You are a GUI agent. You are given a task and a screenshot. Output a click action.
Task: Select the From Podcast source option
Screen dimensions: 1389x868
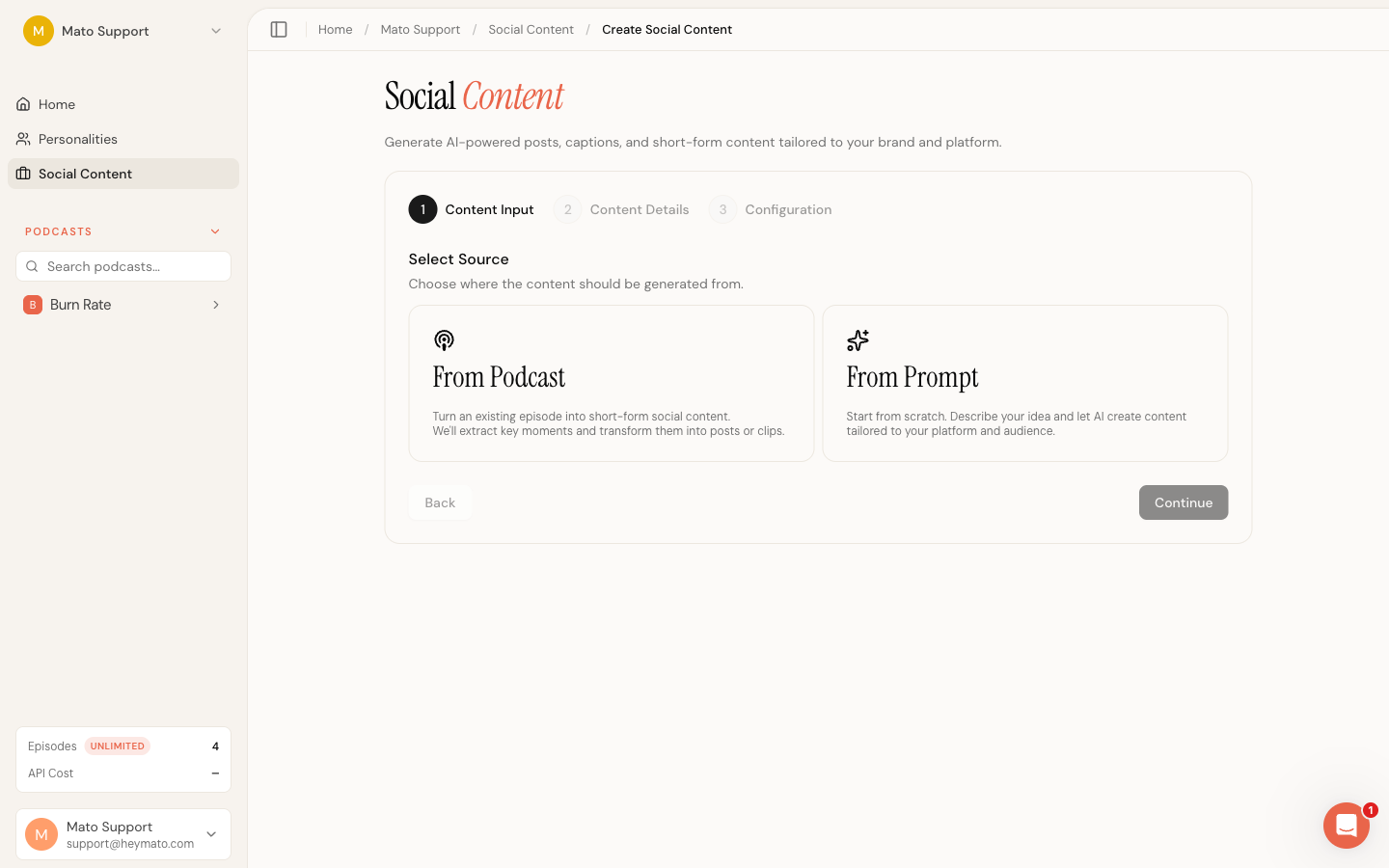click(612, 384)
